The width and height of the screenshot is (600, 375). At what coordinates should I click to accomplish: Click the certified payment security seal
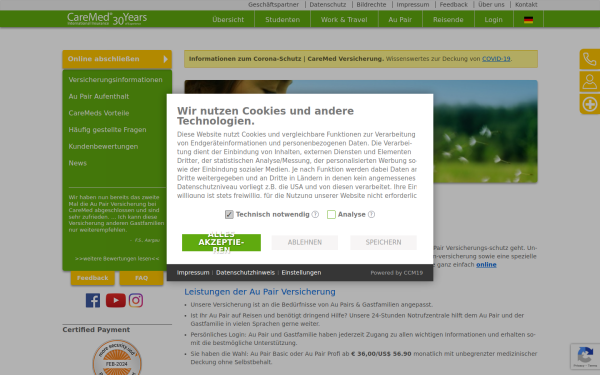tap(117, 357)
